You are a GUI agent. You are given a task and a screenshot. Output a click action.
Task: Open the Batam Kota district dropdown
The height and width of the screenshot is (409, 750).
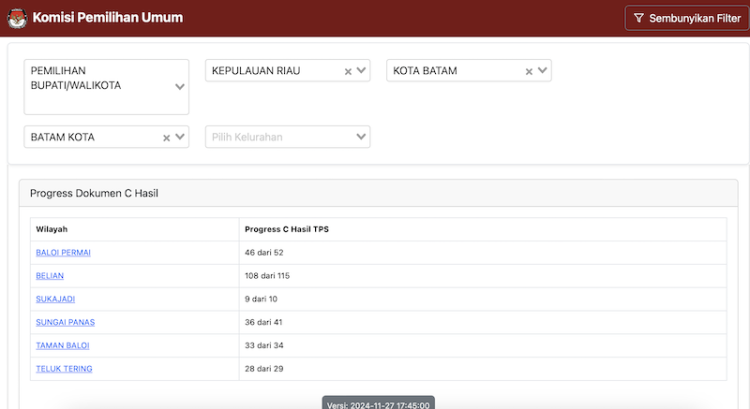[x=107, y=137]
